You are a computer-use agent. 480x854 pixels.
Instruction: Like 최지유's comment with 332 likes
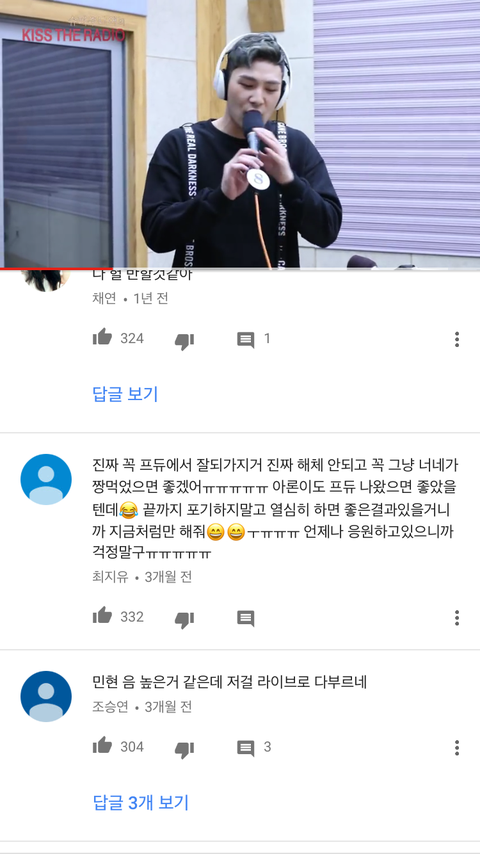[x=102, y=616]
